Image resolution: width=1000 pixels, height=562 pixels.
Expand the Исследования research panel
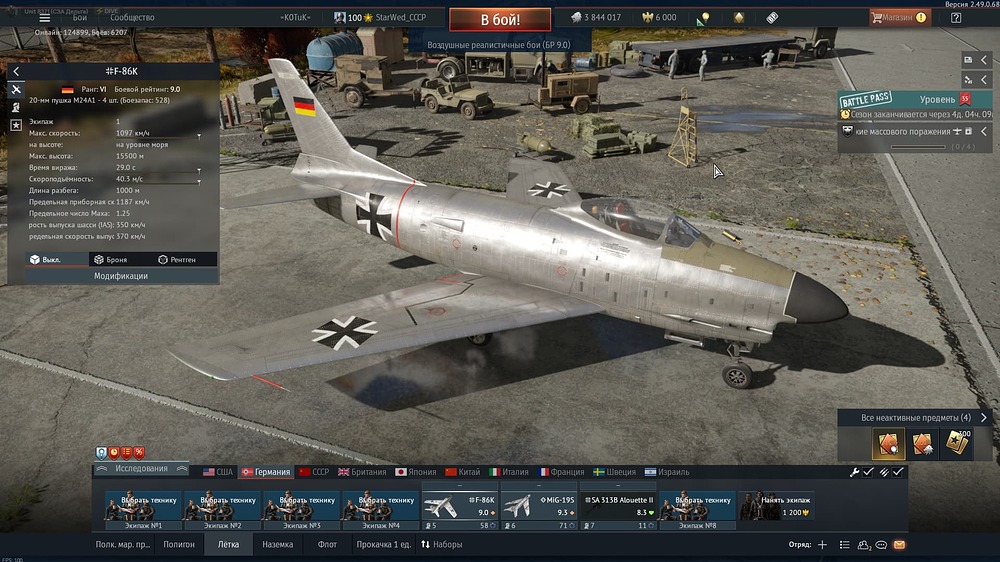tap(141, 469)
